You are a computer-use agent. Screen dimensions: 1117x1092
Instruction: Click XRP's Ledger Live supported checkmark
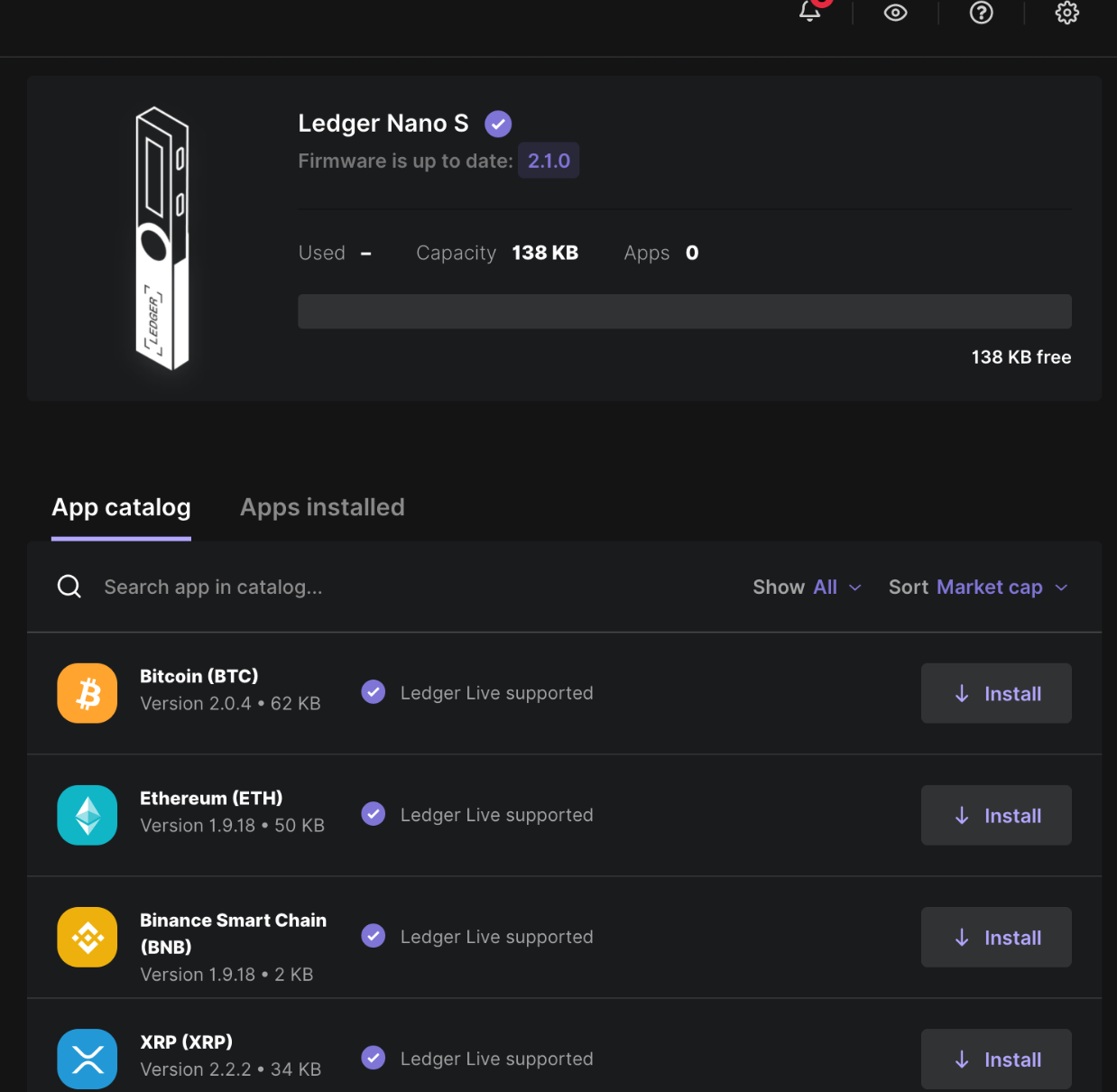pyautogui.click(x=374, y=1058)
